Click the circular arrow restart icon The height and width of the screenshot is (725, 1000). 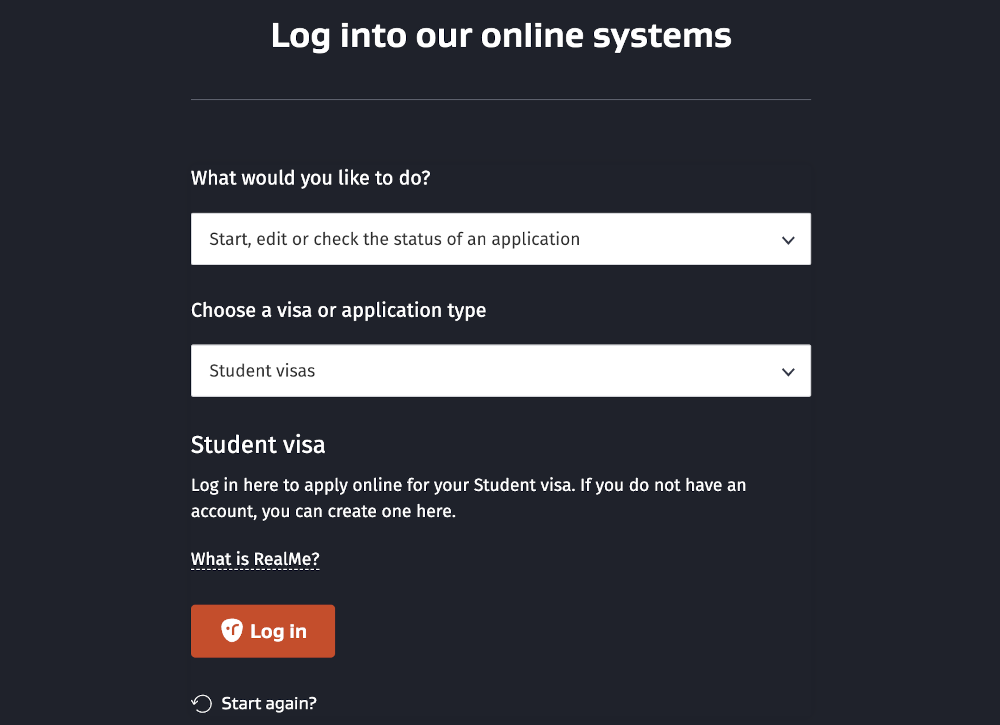(x=202, y=703)
